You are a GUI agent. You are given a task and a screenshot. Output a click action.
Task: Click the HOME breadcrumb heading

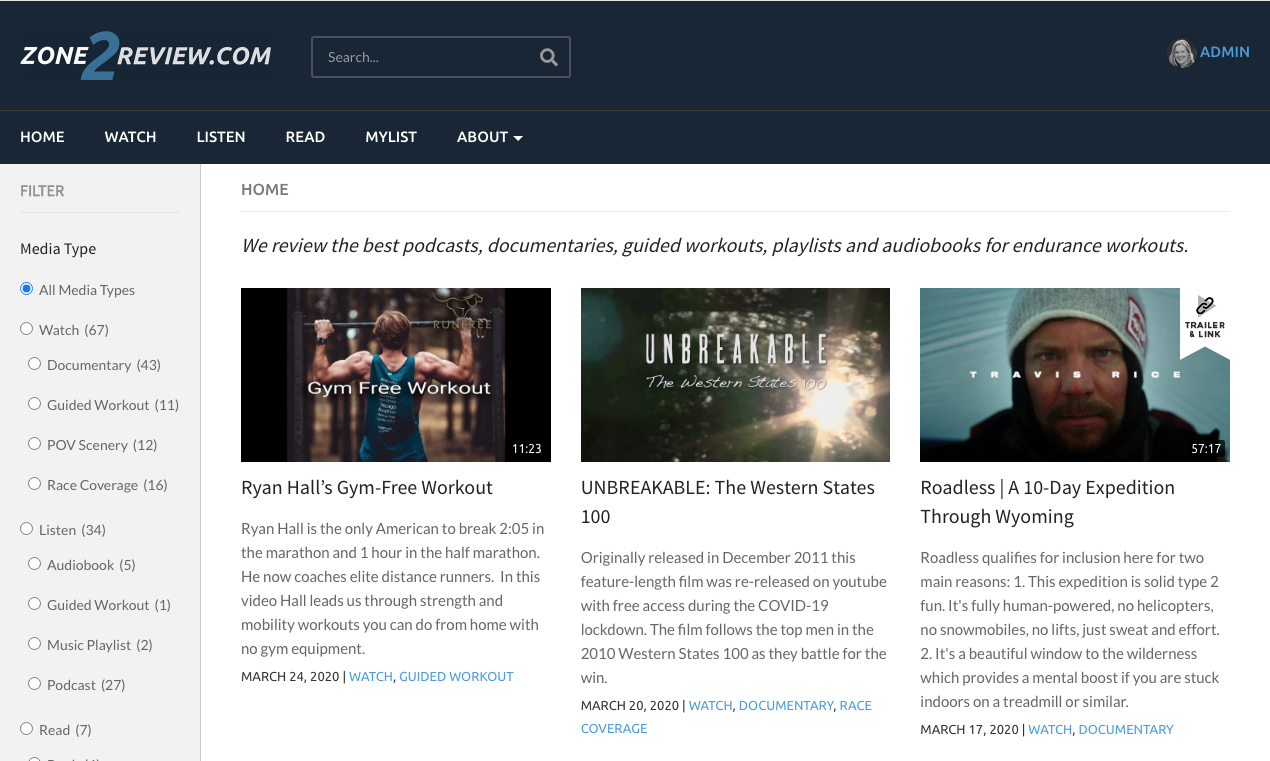point(265,190)
